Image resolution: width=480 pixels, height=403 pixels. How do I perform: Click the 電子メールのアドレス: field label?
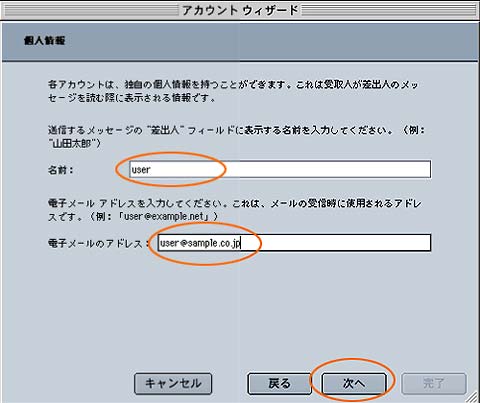[99, 243]
